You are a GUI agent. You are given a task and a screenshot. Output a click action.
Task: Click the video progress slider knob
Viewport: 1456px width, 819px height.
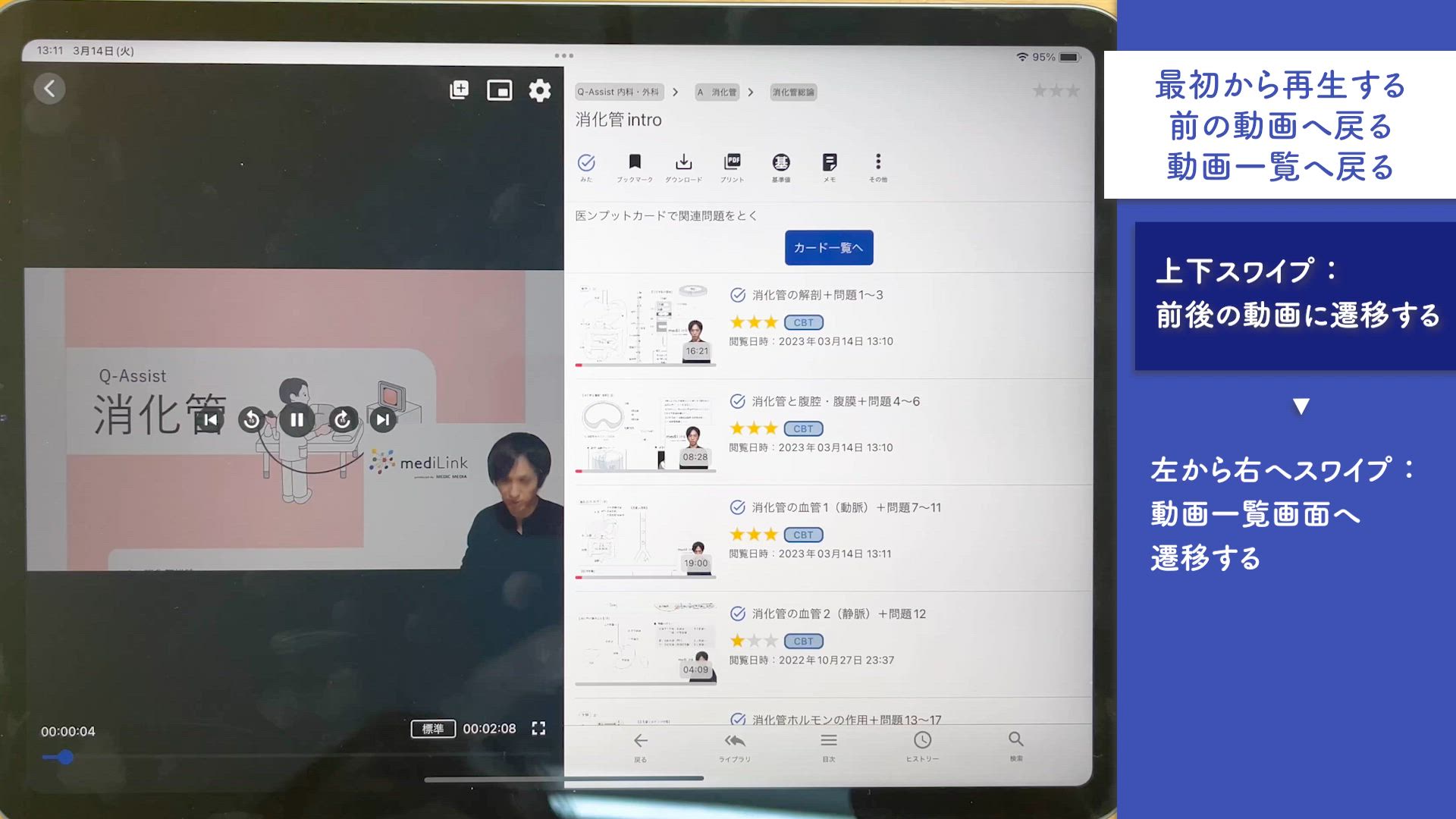click(66, 757)
